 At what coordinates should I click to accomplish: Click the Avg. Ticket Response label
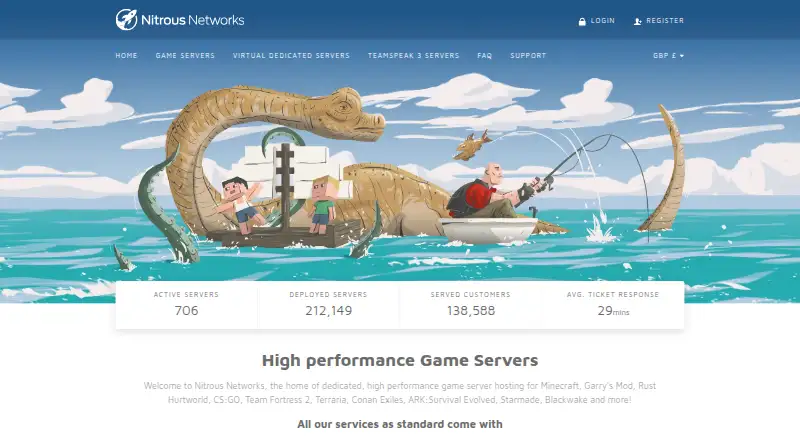(x=613, y=295)
